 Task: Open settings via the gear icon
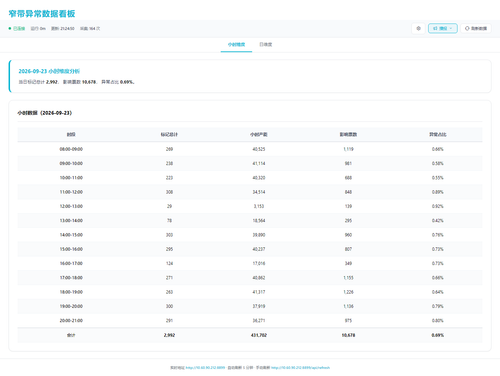418,28
